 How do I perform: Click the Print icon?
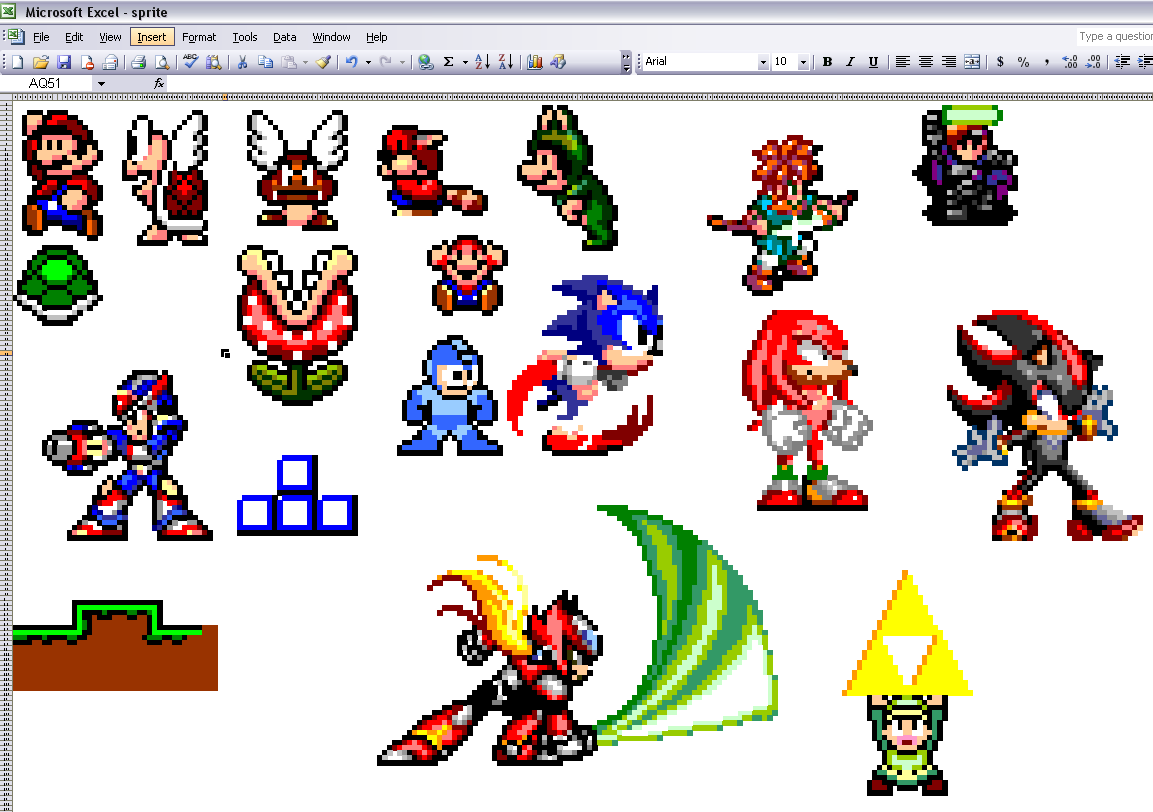click(x=138, y=62)
